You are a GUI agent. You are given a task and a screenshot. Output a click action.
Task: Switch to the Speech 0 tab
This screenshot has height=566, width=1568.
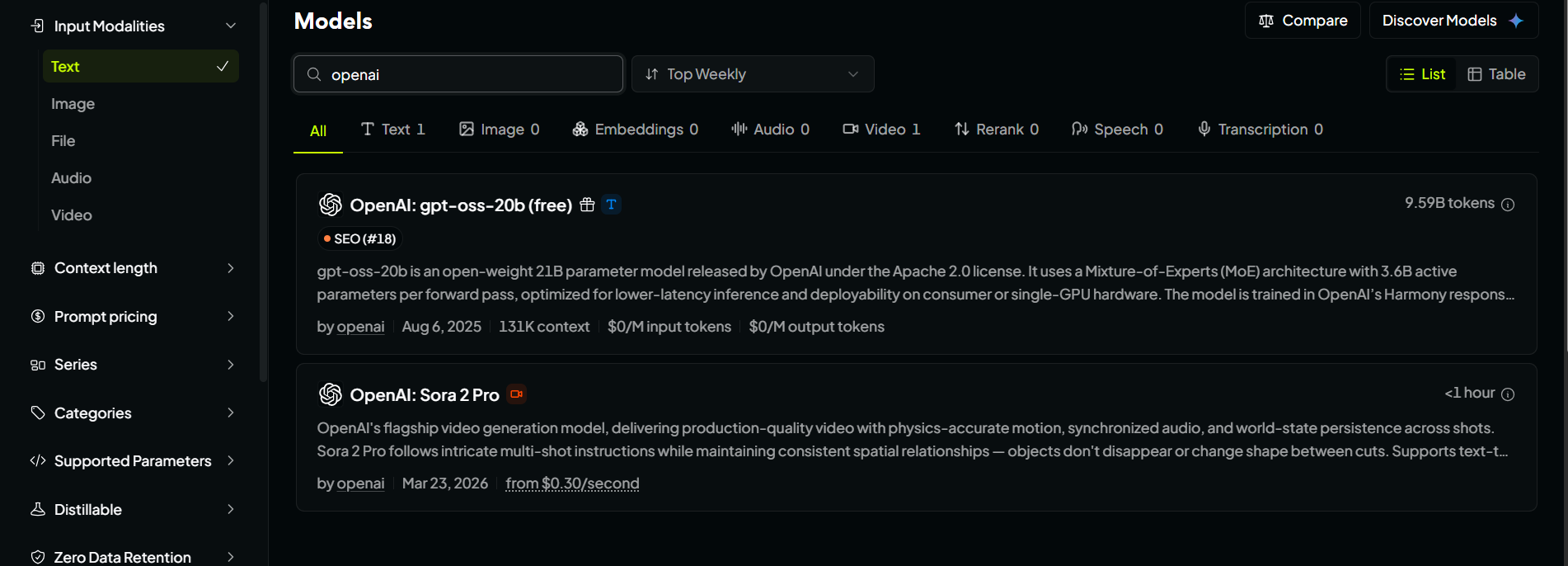coord(1117,130)
